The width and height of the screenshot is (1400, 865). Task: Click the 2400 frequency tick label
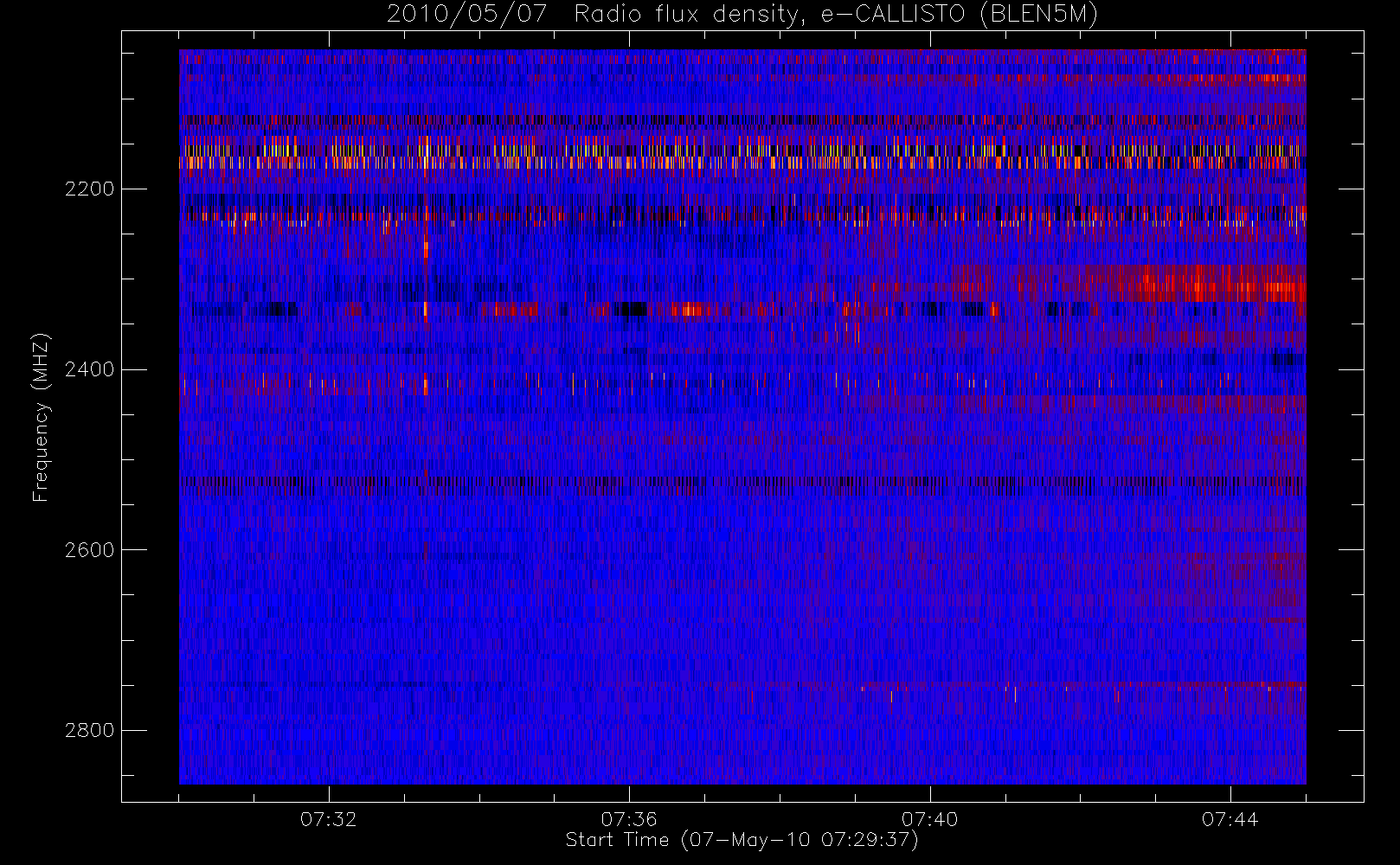89,369
